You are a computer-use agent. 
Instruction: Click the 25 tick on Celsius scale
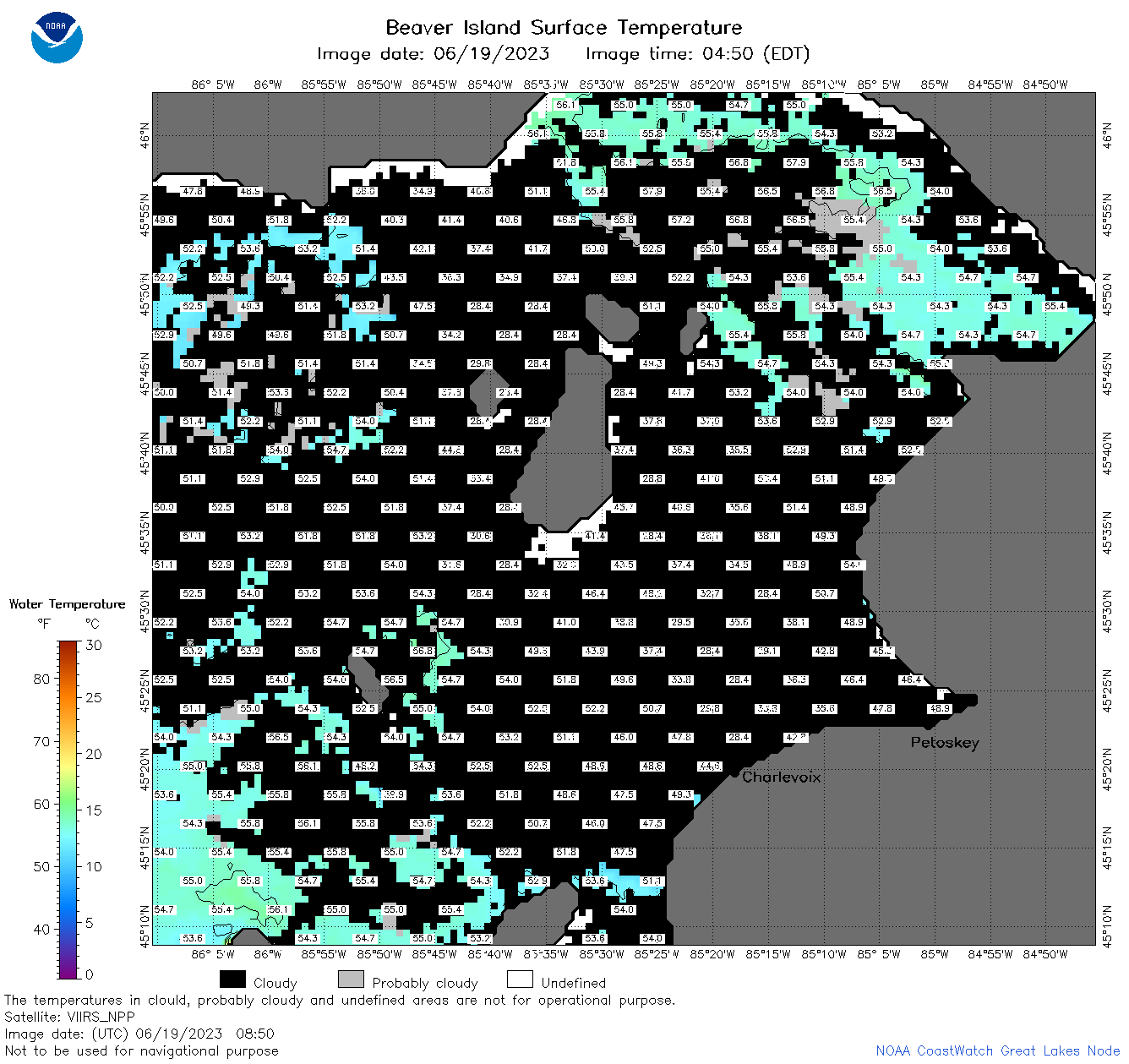tap(94, 698)
